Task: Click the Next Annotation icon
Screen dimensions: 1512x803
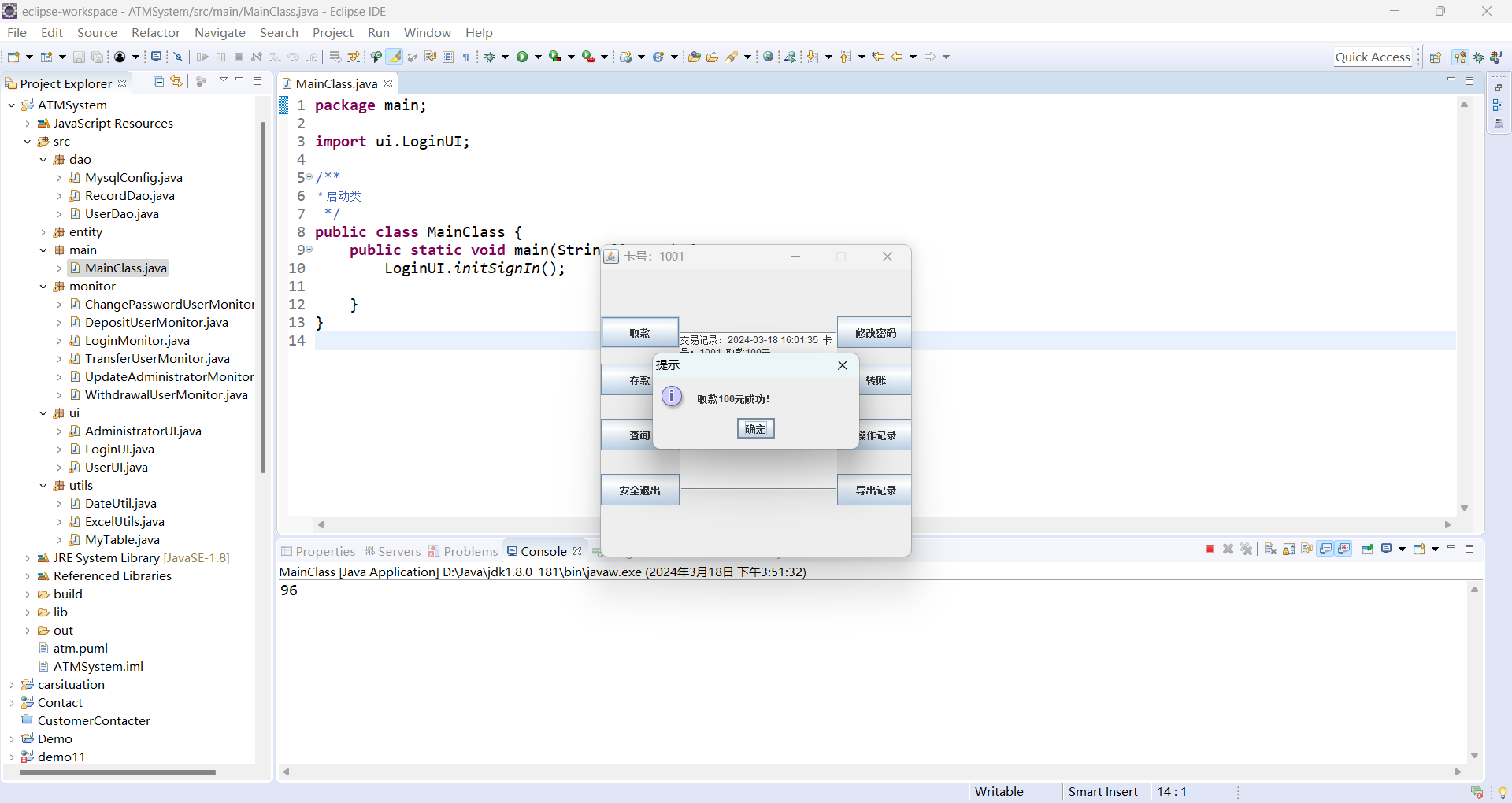Action: [811, 57]
